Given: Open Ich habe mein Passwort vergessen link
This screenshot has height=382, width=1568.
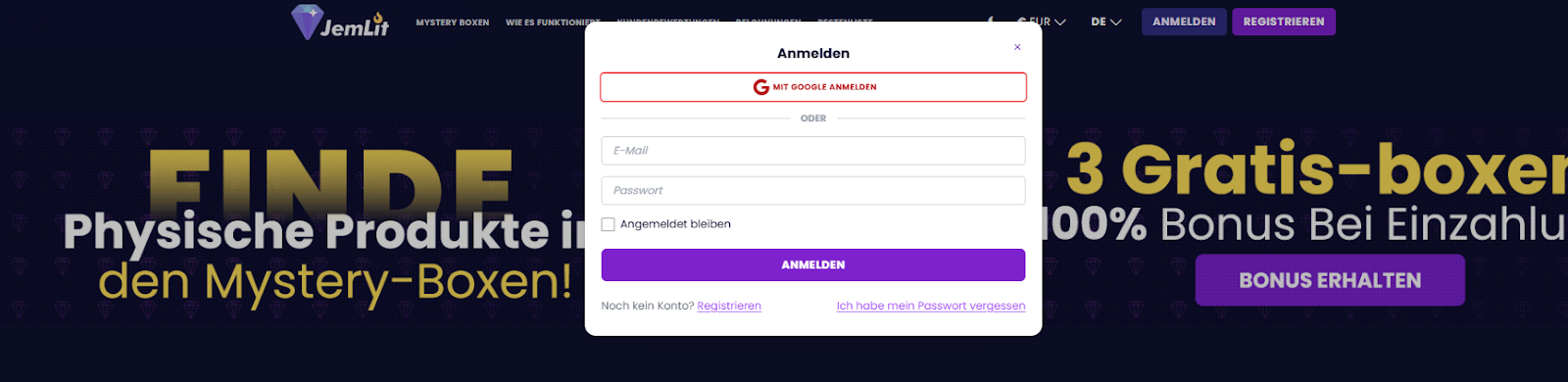Looking at the screenshot, I should click(x=931, y=306).
